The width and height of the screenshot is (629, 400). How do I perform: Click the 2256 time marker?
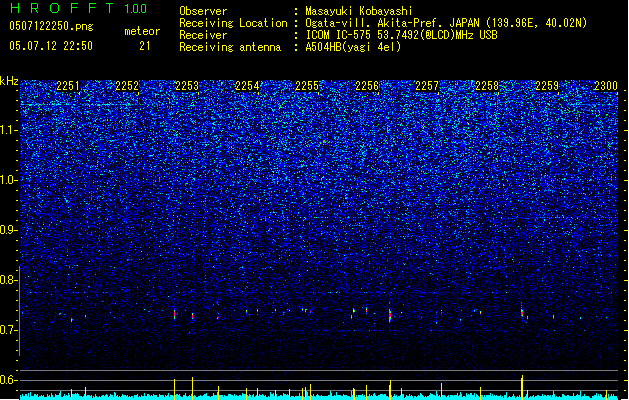367,86
